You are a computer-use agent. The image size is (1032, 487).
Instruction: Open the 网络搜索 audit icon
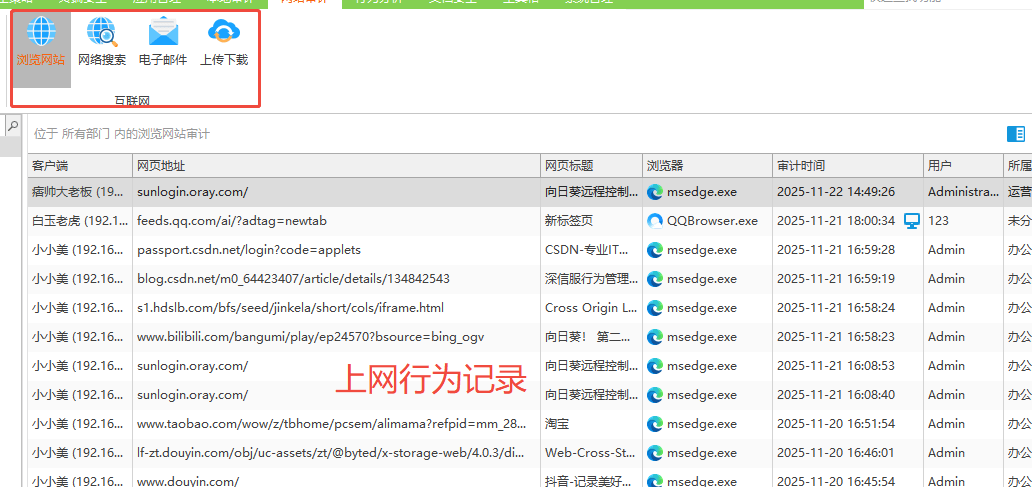click(x=102, y=34)
